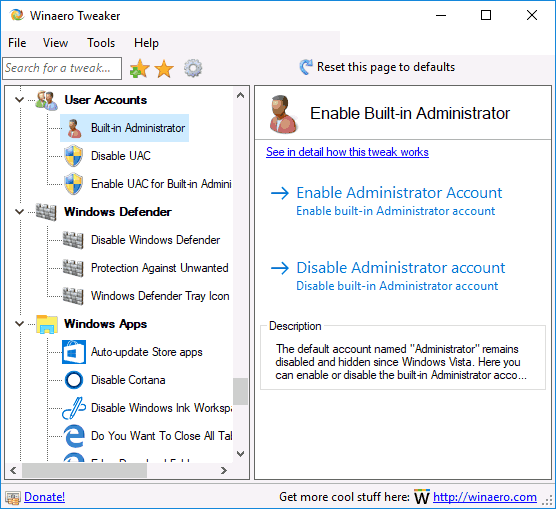
Task: Collapse the User Accounts tree group
Action: click(x=20, y=100)
